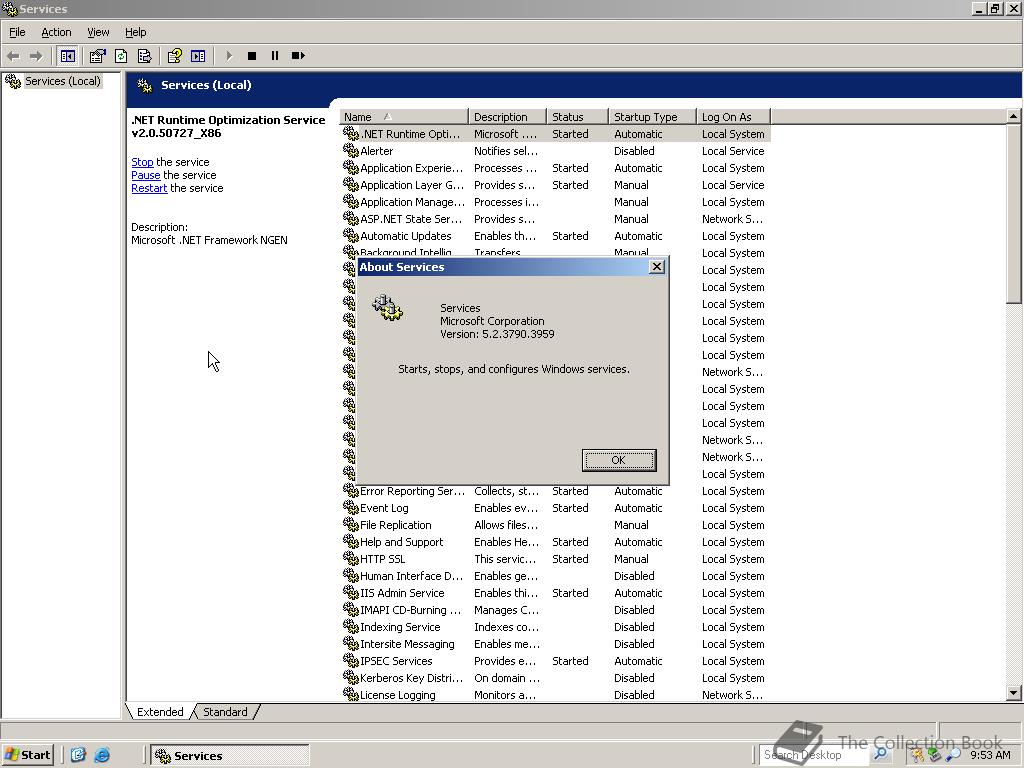This screenshot has width=1024, height=768.
Task: Click the vertical scrollbar thumb of services list
Action: pos(1014,214)
